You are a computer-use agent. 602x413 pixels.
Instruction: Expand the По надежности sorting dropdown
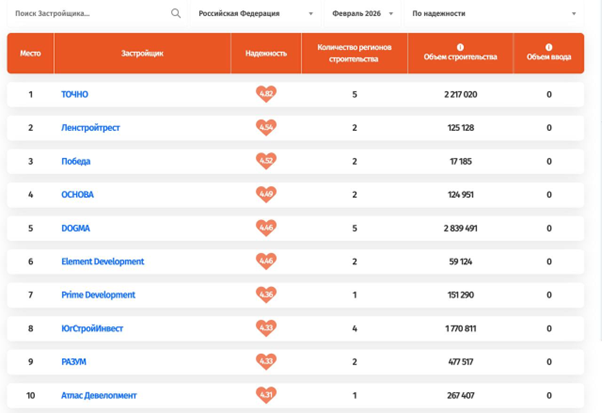(x=494, y=14)
